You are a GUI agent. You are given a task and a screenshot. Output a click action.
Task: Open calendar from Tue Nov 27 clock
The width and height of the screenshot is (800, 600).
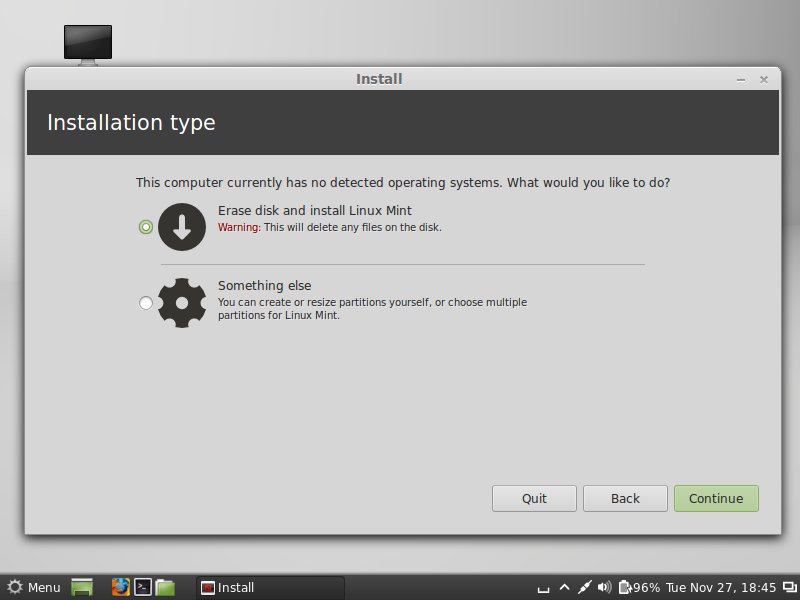pyautogui.click(x=721, y=588)
